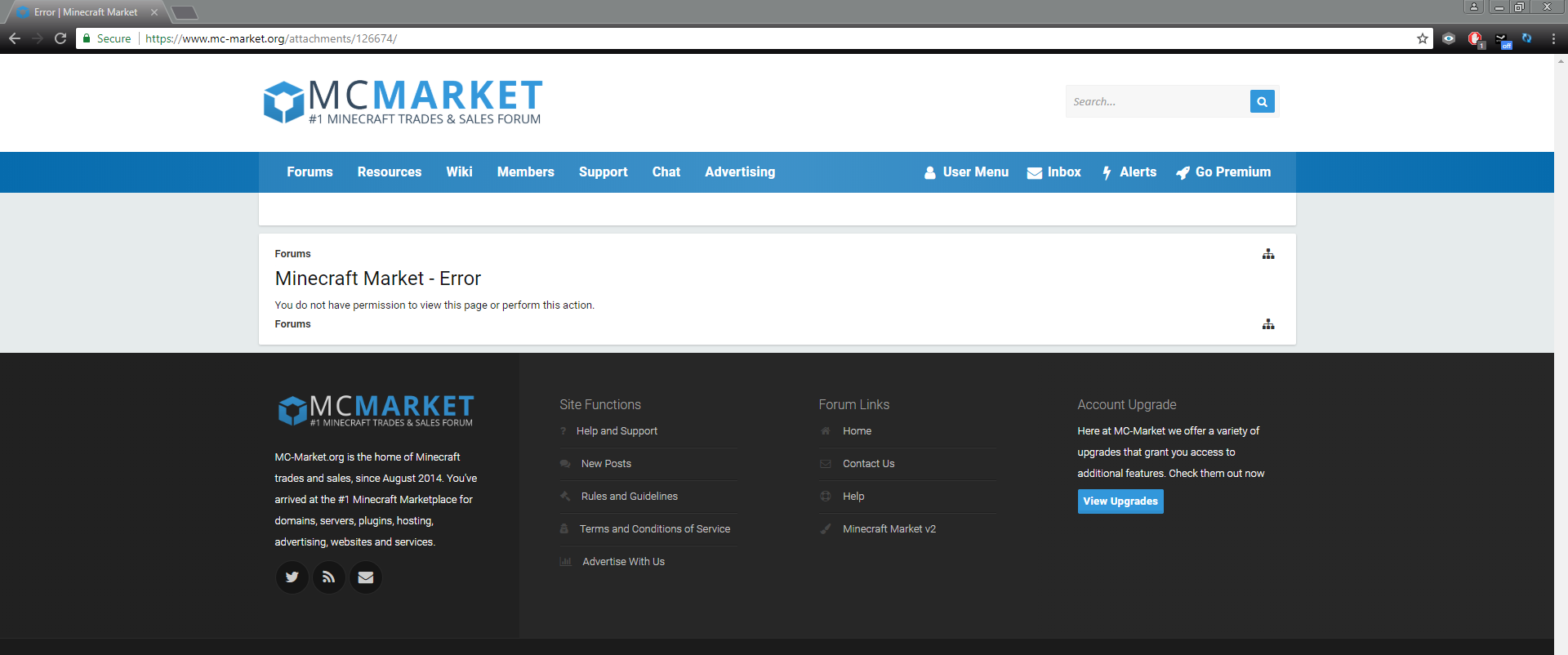The height and width of the screenshot is (655, 1568).
Task: Click the blue magnifier search button
Action: pyautogui.click(x=1262, y=101)
